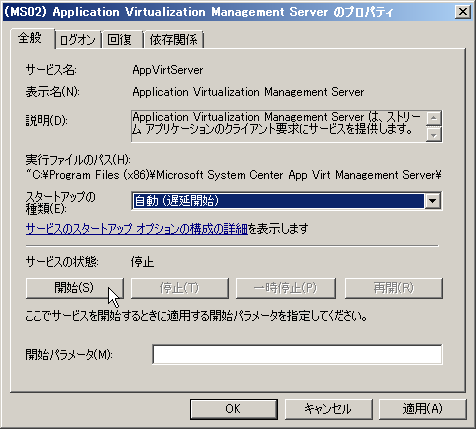The height and width of the screenshot is (429, 476).
Task: Click the 停止 service status value
Action: [142, 262]
